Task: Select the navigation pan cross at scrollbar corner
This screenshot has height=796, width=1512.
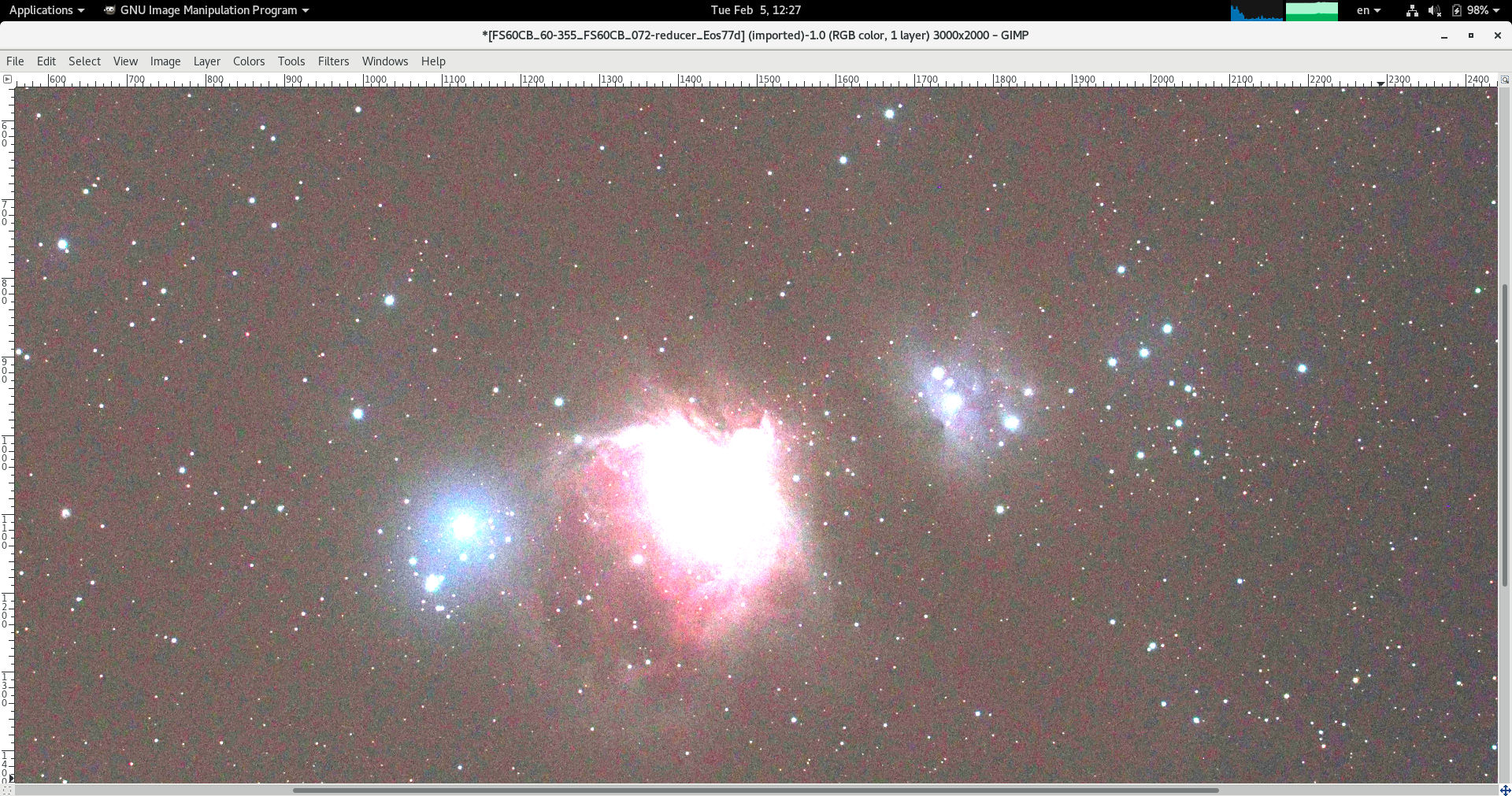Action: pos(1505,790)
